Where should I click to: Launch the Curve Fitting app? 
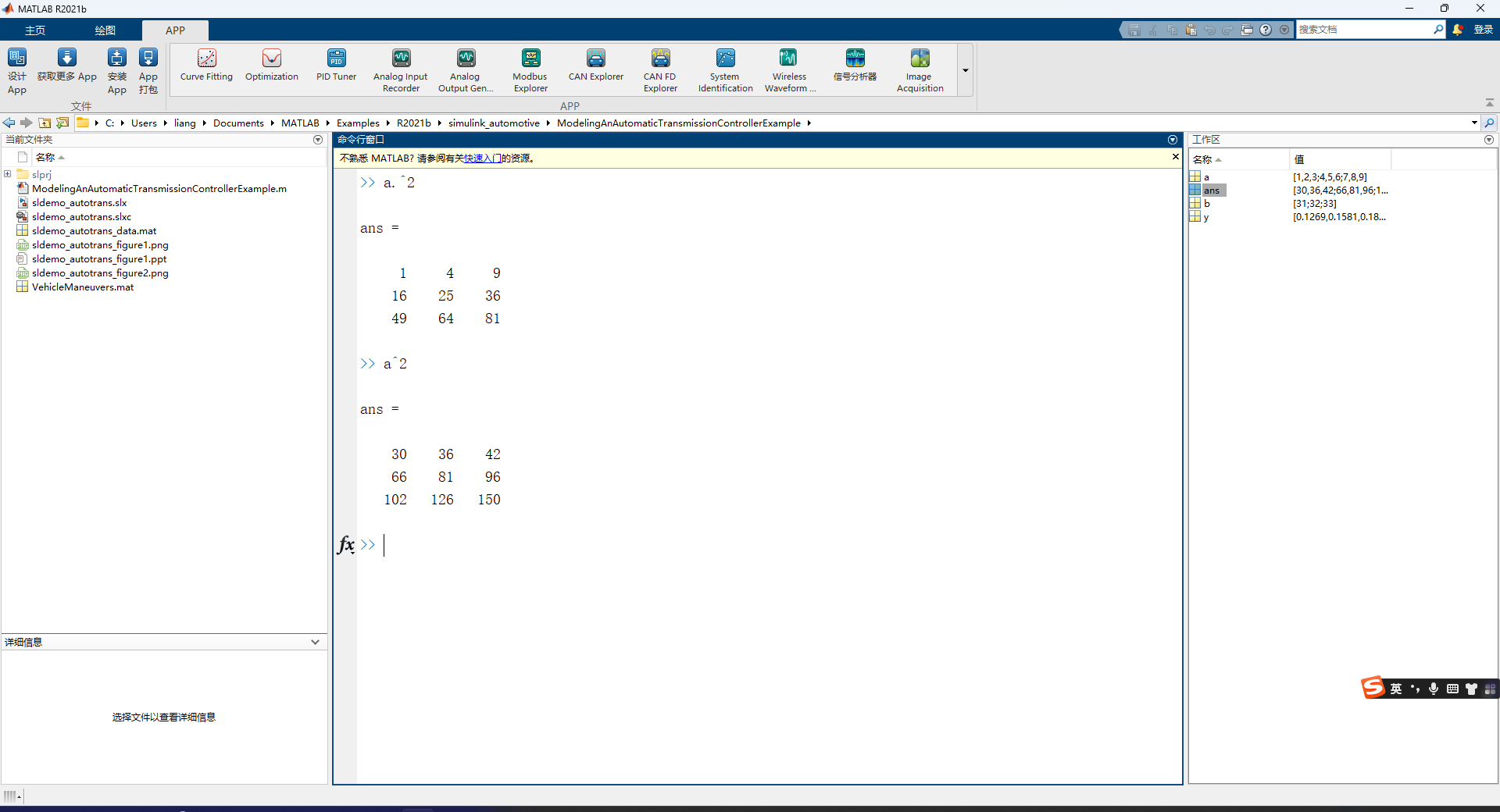tap(206, 65)
